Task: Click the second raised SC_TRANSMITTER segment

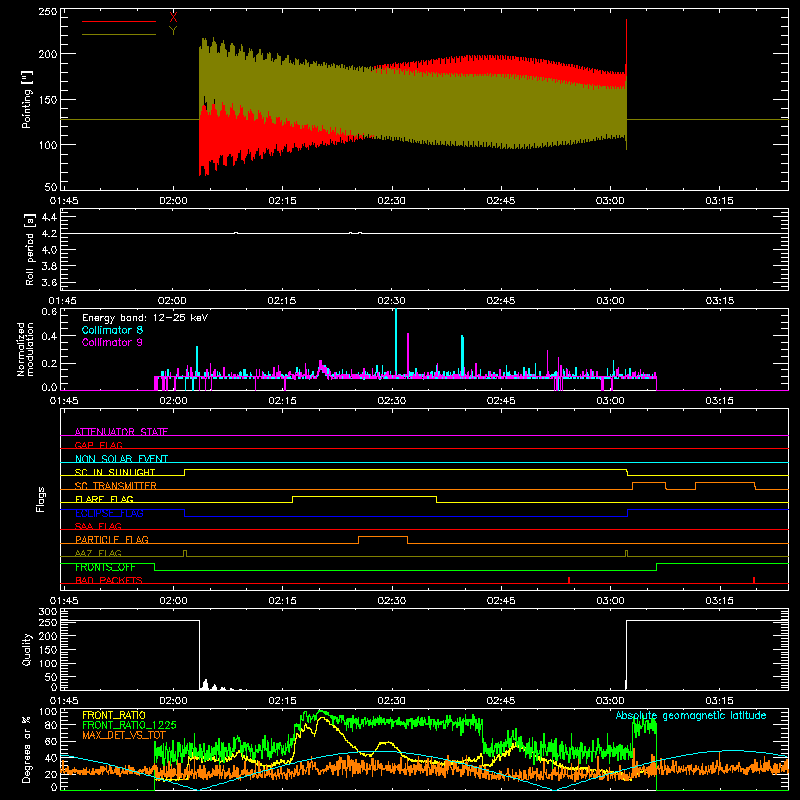Action: pyautogui.click(x=725, y=483)
